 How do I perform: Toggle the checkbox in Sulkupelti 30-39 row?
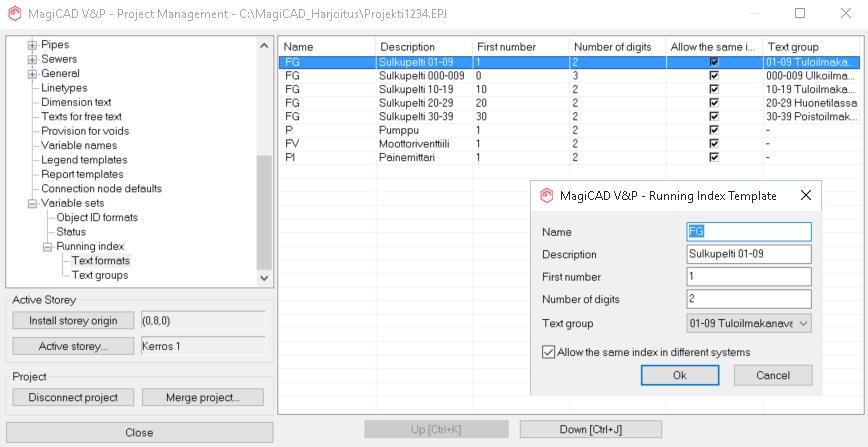click(x=714, y=116)
